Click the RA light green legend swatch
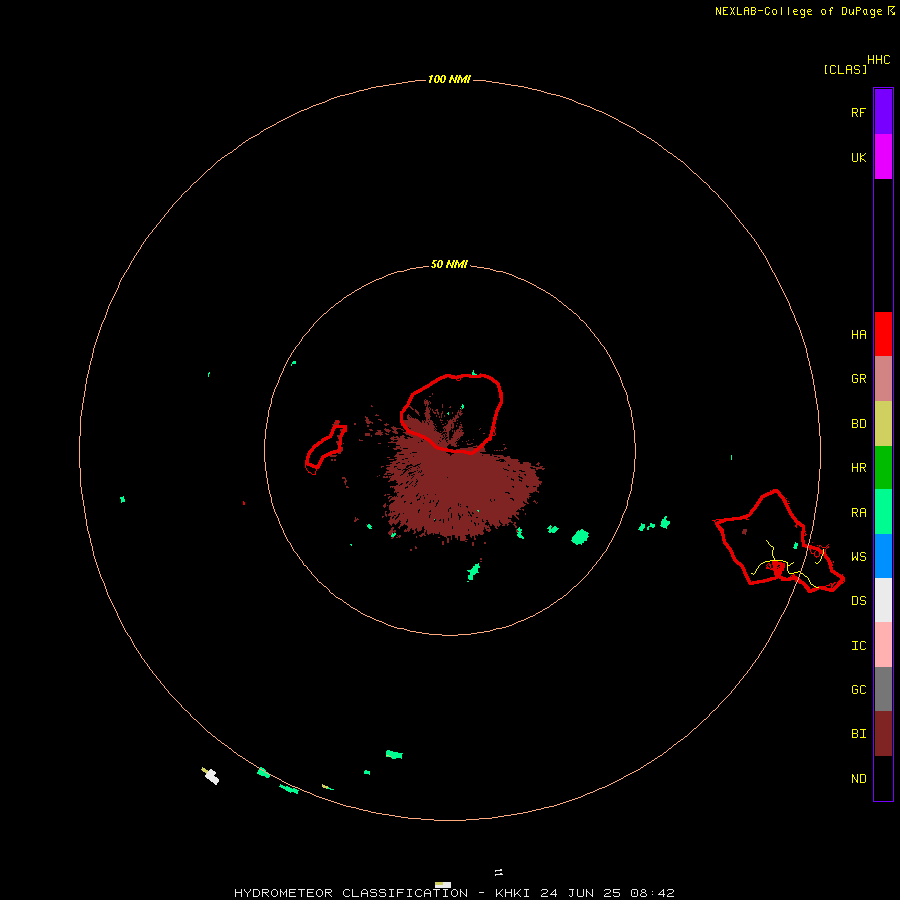 click(883, 512)
